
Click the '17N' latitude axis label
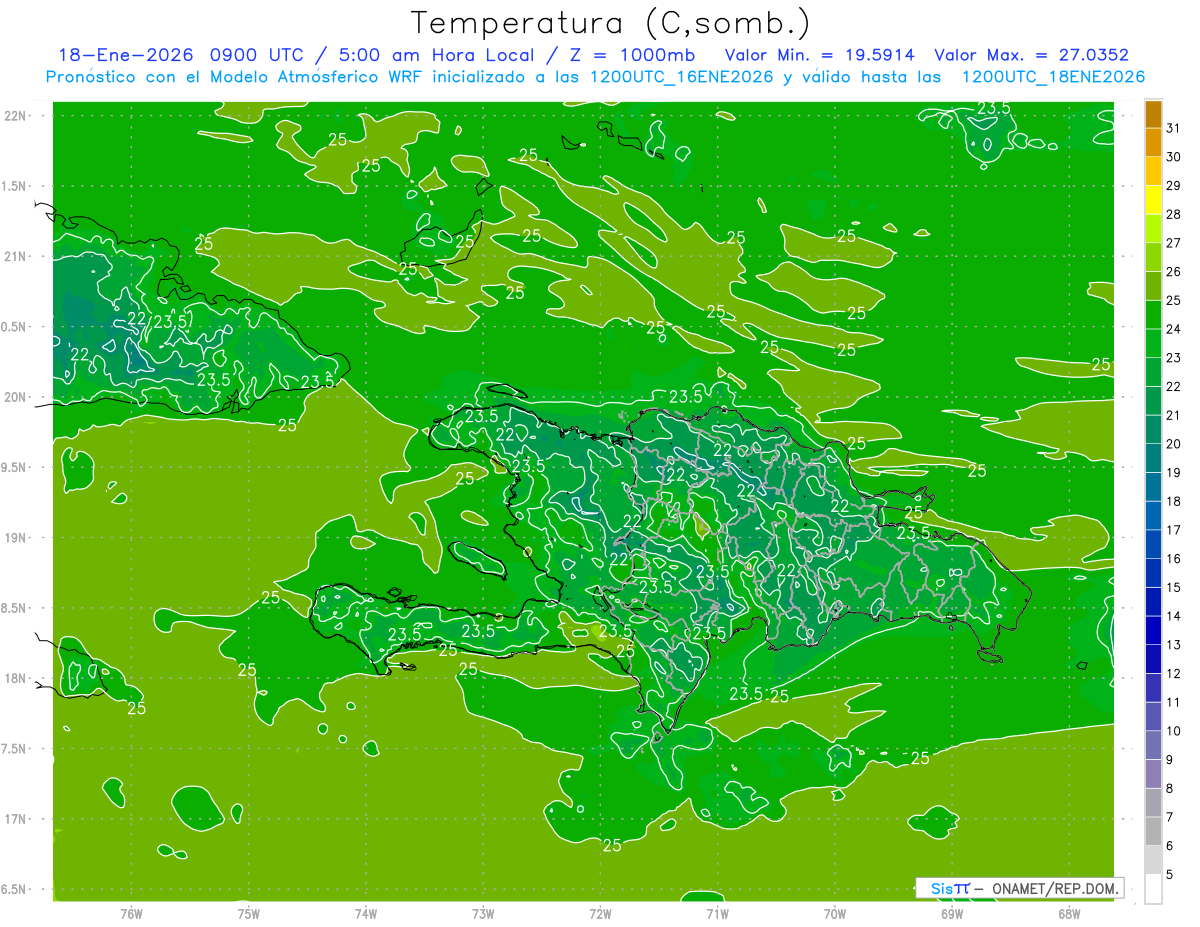tap(16, 819)
